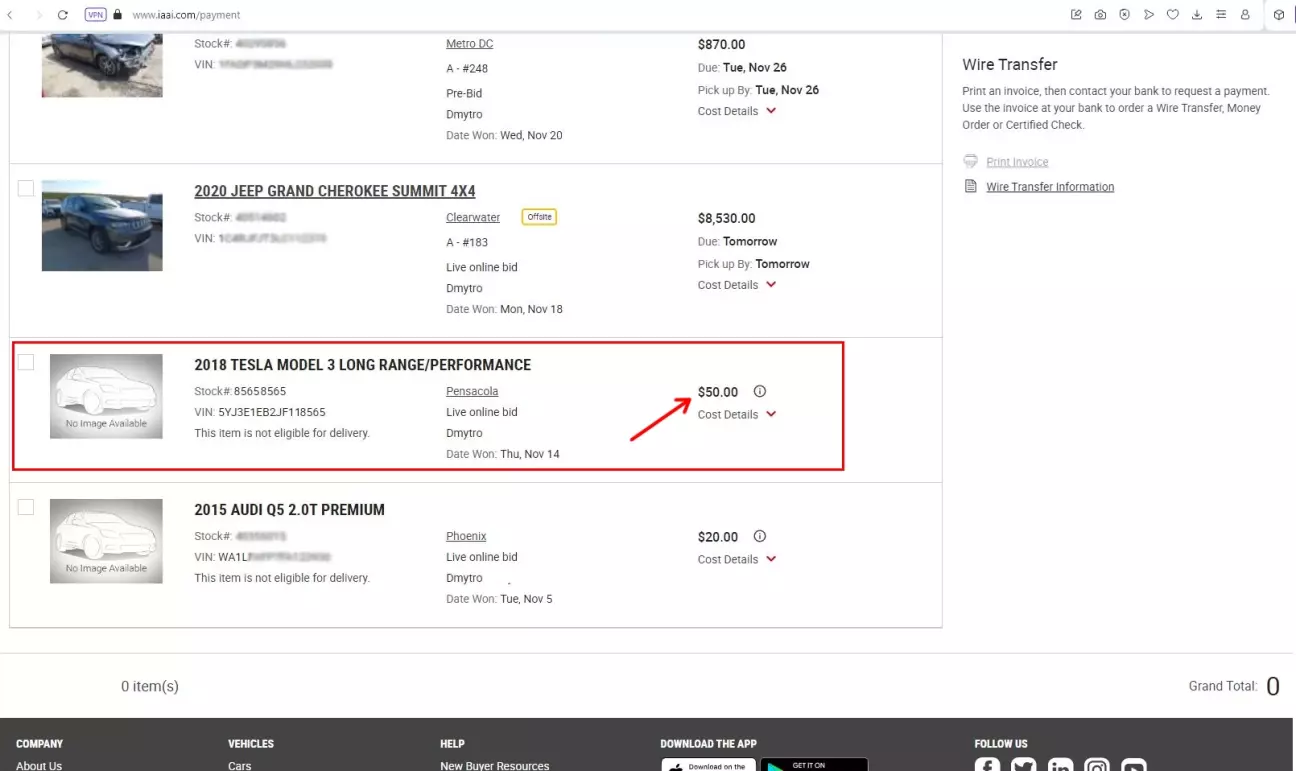Expand Cost Details for the Audi Q5
1296x771 pixels.
tap(736, 560)
